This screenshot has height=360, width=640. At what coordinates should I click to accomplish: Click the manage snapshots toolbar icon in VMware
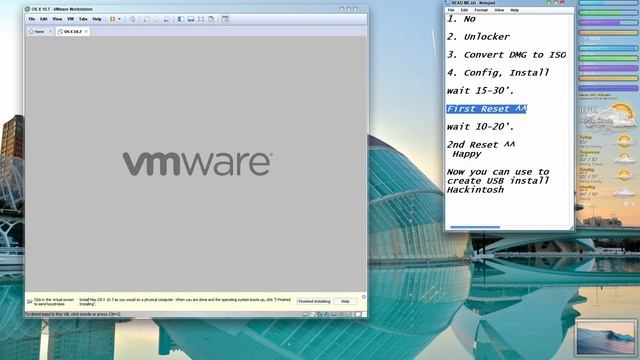[167, 19]
